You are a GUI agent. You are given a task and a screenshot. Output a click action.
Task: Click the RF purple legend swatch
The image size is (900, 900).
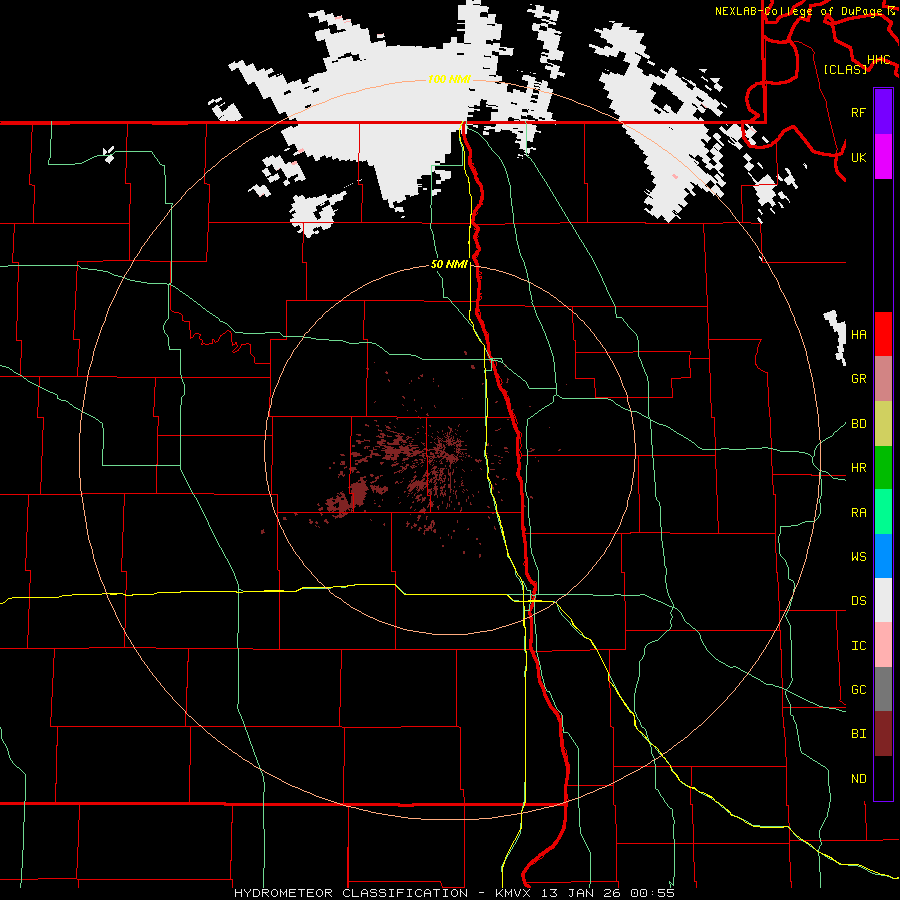tap(883, 112)
